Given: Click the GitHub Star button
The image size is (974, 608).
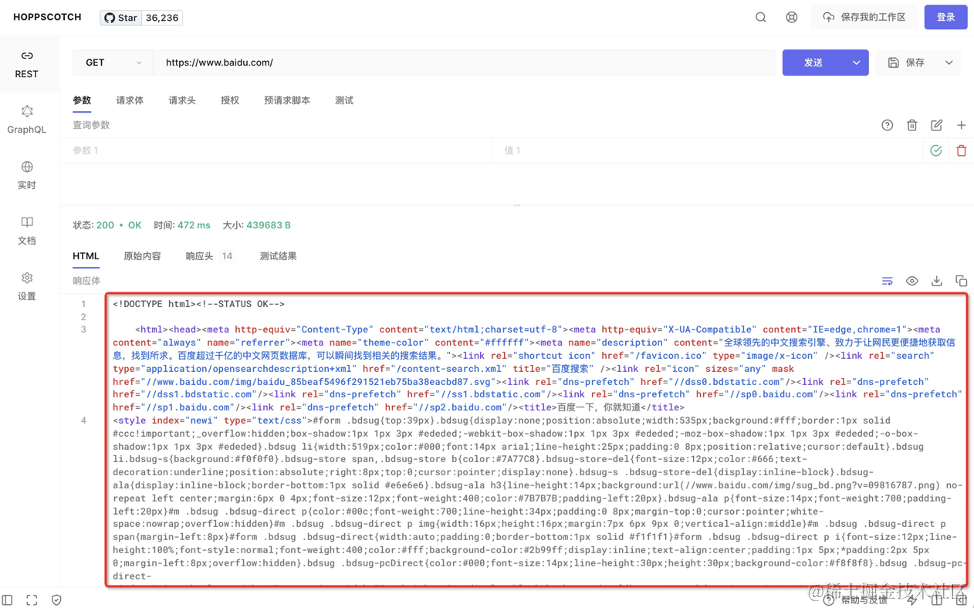Looking at the screenshot, I should 121,17.
